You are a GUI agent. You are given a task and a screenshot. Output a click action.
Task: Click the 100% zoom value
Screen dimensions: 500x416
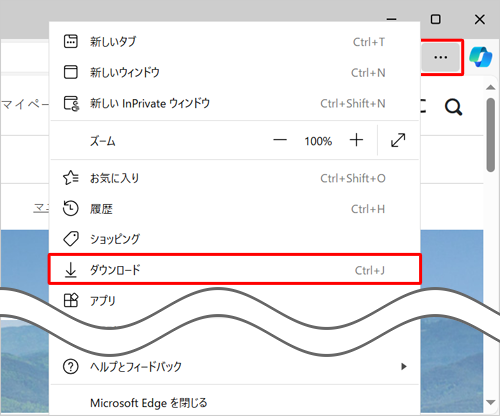(x=318, y=141)
